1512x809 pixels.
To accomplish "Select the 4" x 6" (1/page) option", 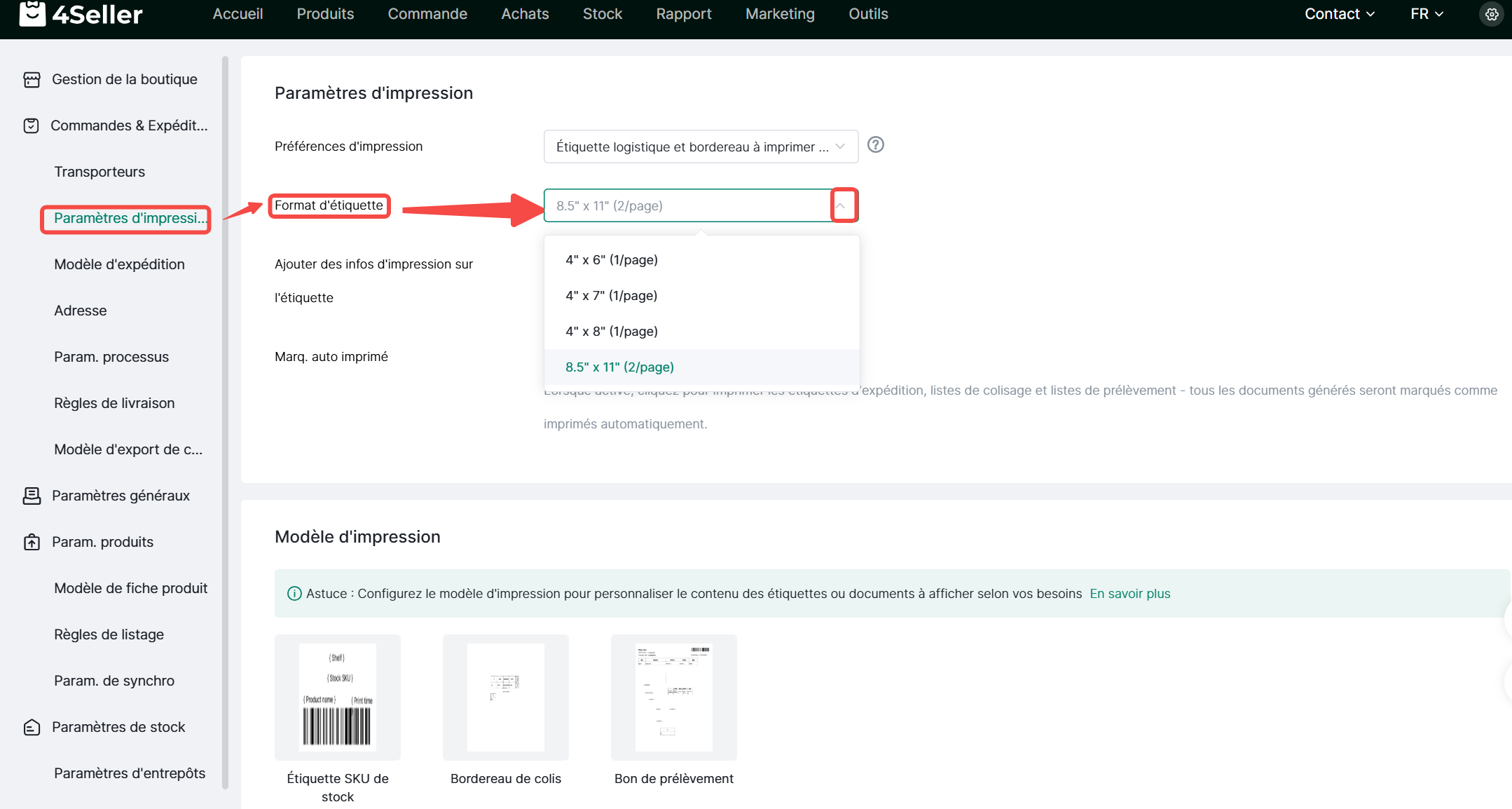I will [611, 260].
